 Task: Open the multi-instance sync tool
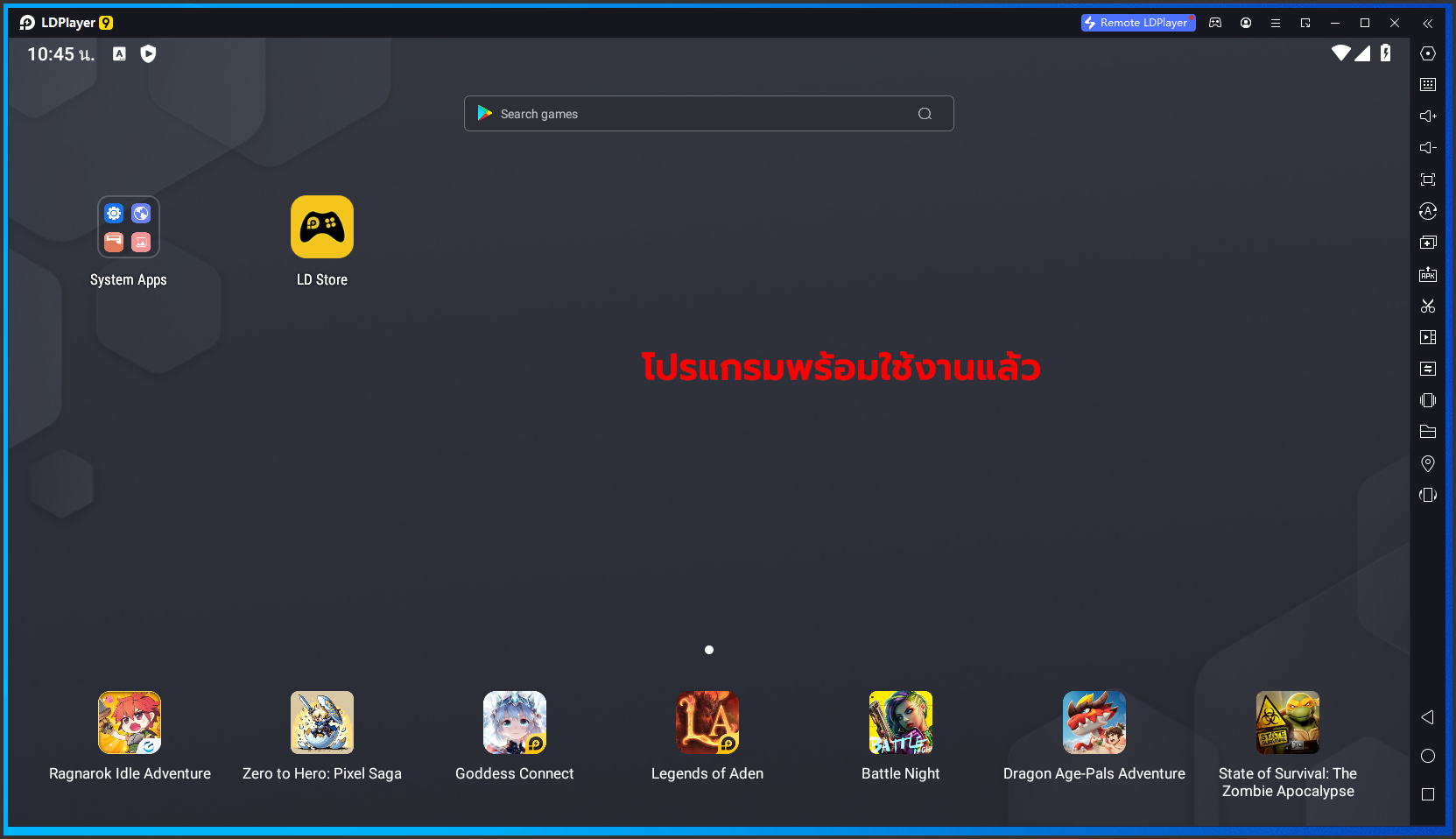1427,369
